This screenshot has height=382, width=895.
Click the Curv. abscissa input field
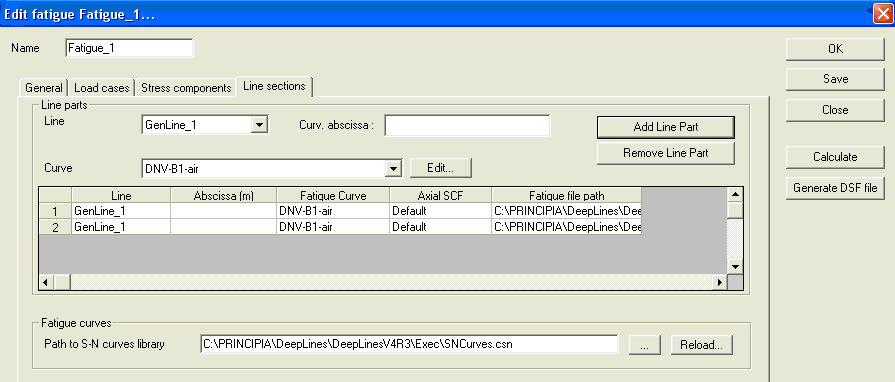click(x=467, y=126)
